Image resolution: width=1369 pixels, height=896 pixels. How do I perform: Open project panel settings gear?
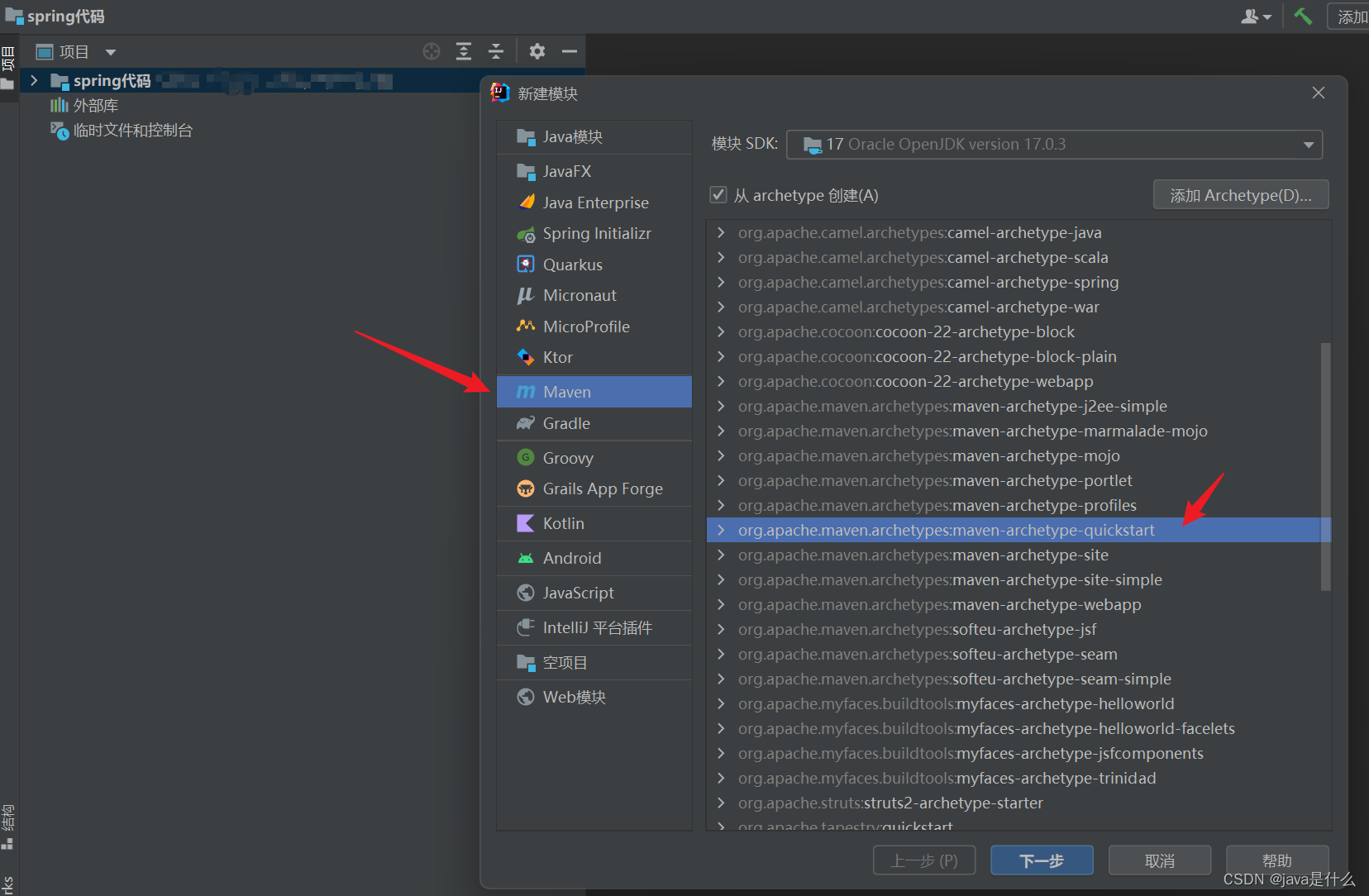tap(537, 51)
